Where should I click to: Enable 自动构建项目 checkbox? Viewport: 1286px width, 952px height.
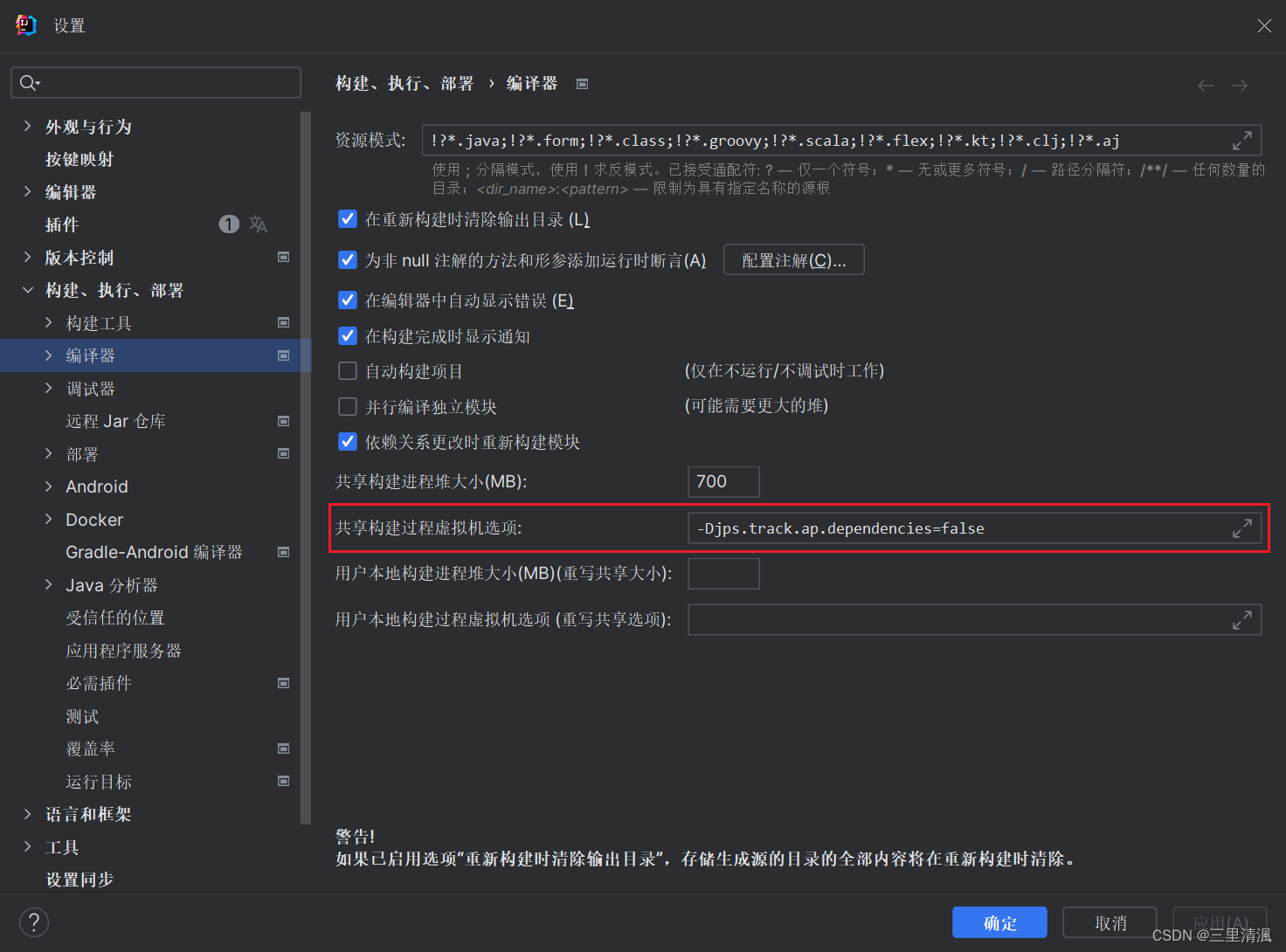[x=348, y=371]
